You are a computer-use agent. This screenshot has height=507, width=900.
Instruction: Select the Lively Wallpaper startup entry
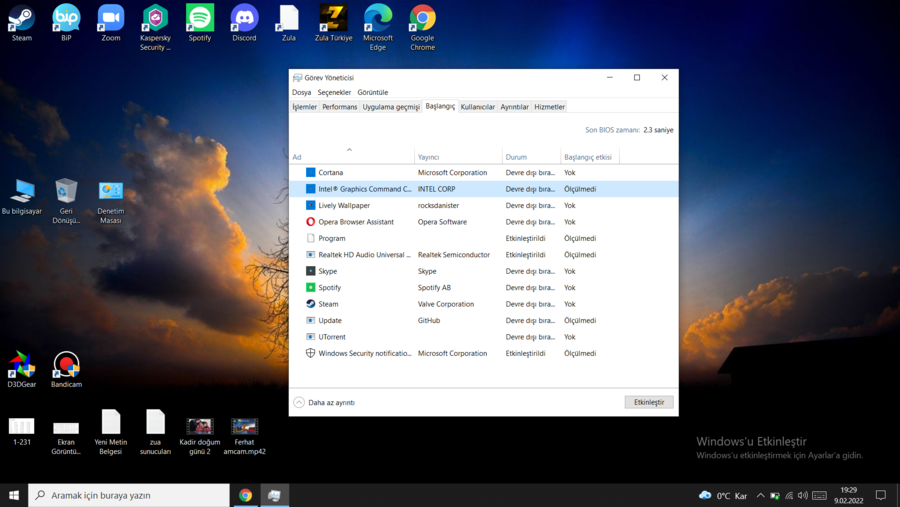click(483, 205)
